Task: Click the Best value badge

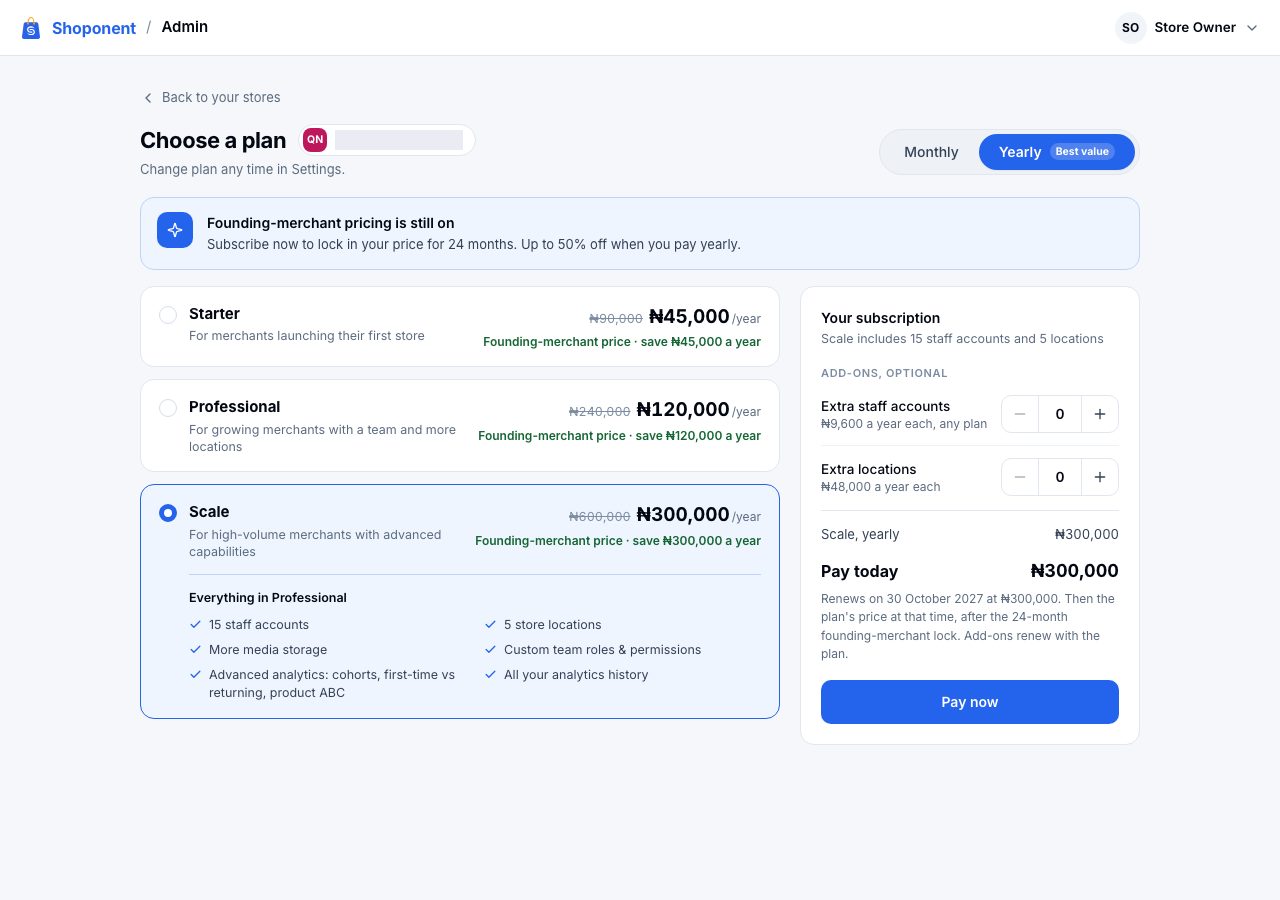Action: click(1082, 152)
